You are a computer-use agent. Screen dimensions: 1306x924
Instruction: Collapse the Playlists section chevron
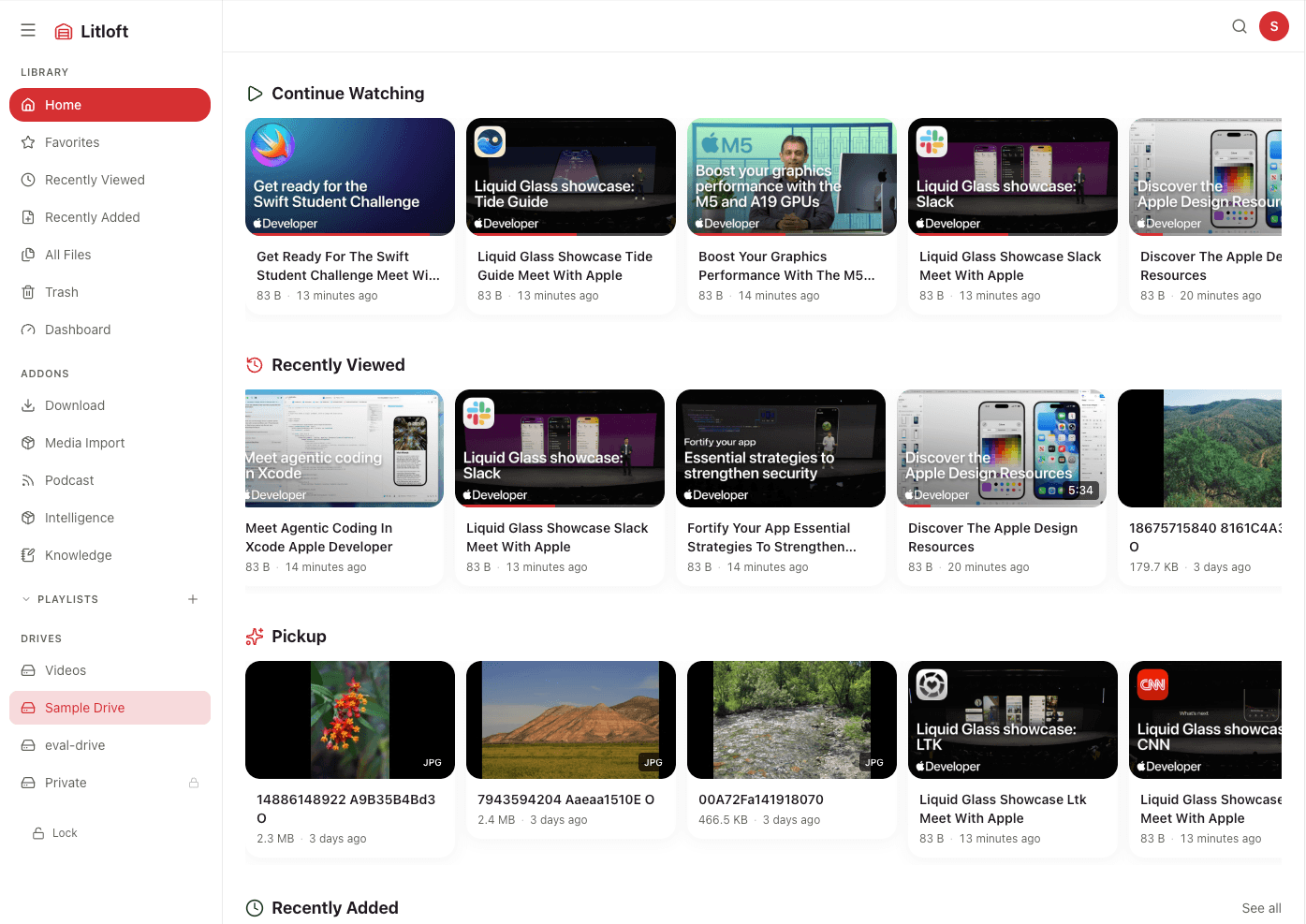(x=26, y=599)
